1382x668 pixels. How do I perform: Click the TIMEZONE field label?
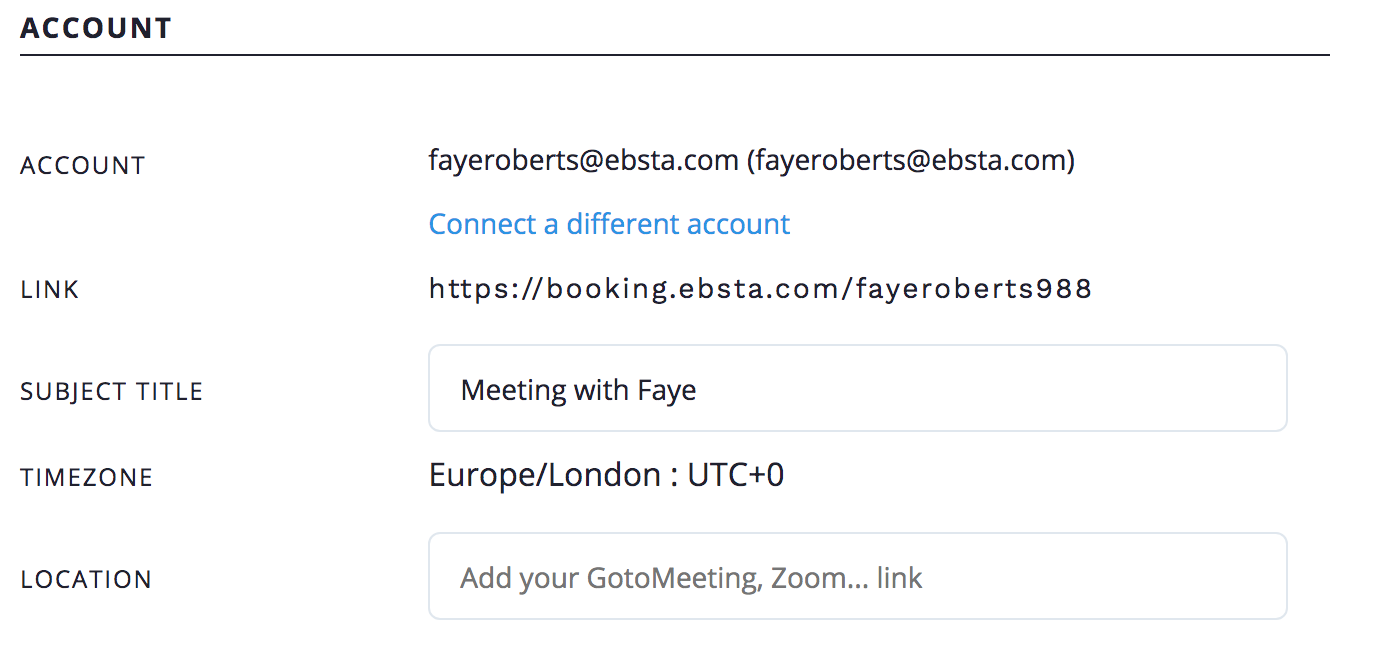87,478
